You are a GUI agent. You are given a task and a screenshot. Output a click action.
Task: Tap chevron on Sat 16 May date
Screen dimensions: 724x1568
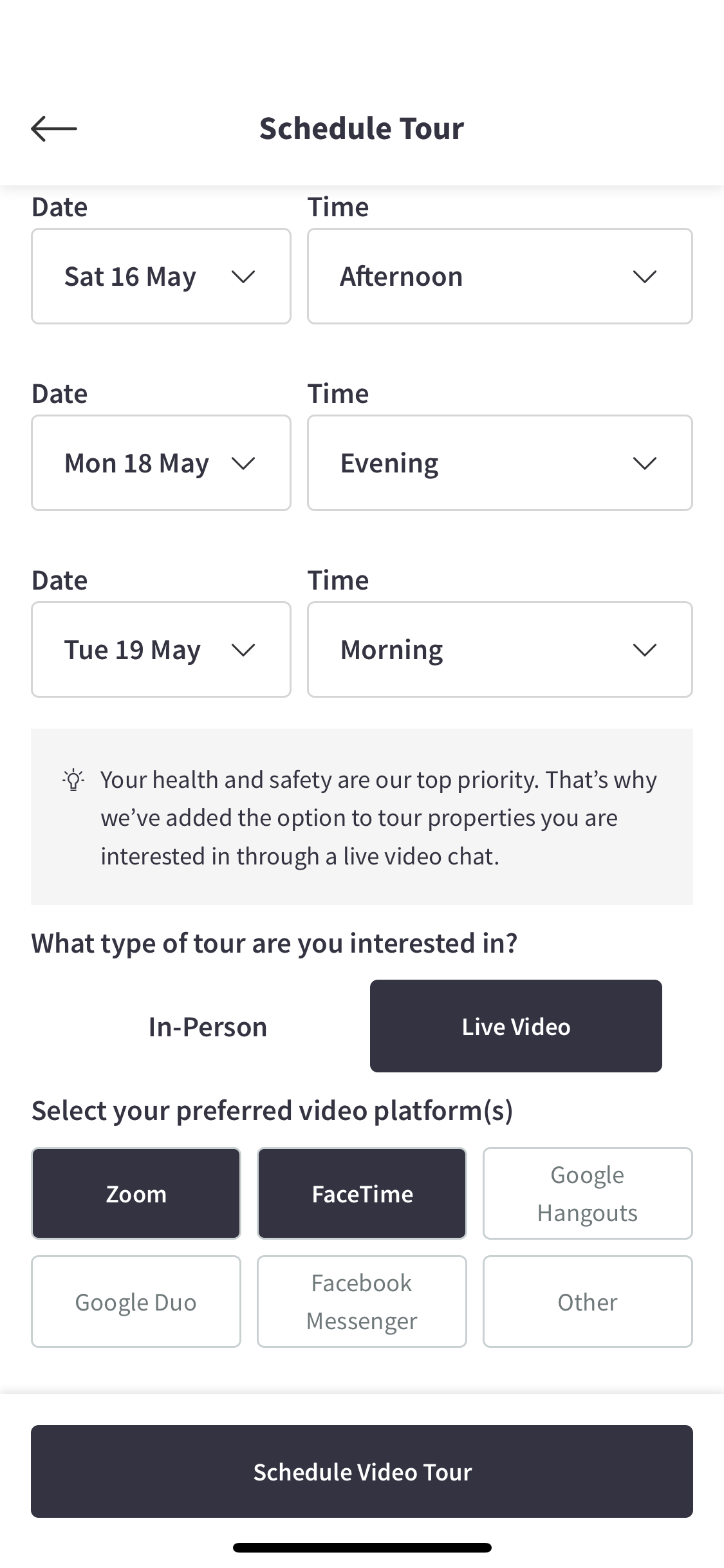pyautogui.click(x=243, y=277)
